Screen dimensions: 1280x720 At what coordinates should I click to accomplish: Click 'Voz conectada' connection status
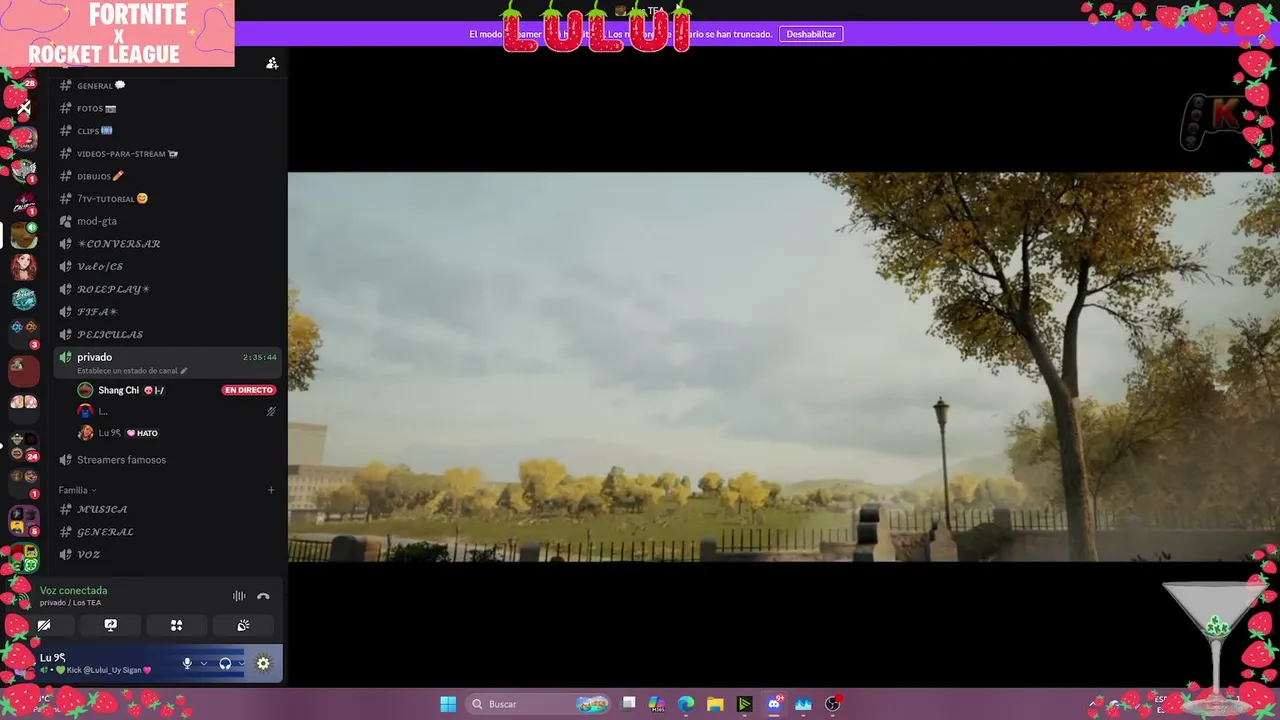coord(73,591)
